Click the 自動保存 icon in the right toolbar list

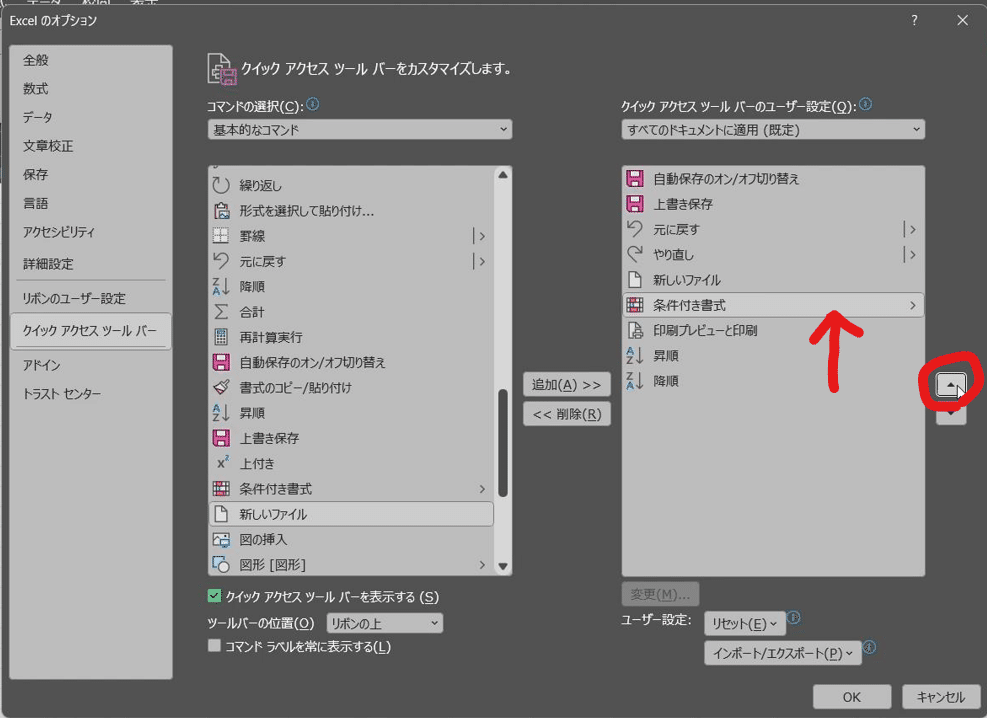click(634, 179)
